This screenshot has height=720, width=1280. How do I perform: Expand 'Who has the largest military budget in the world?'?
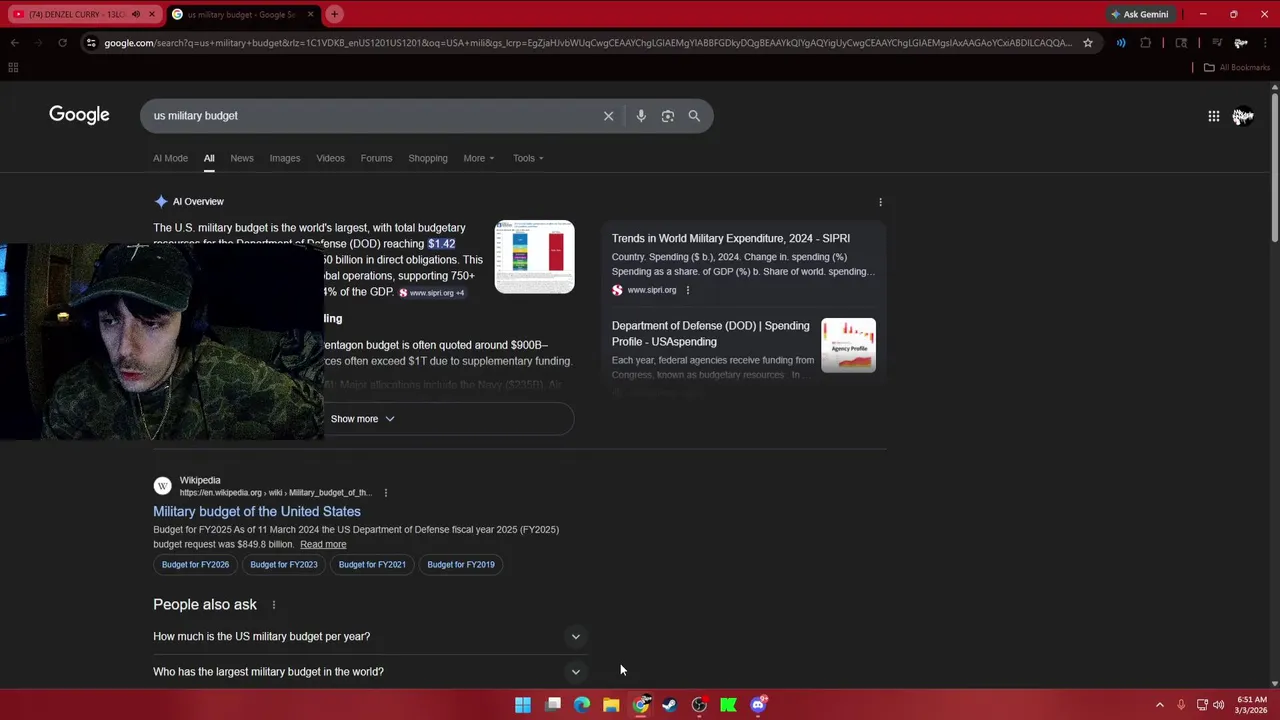pos(368,672)
